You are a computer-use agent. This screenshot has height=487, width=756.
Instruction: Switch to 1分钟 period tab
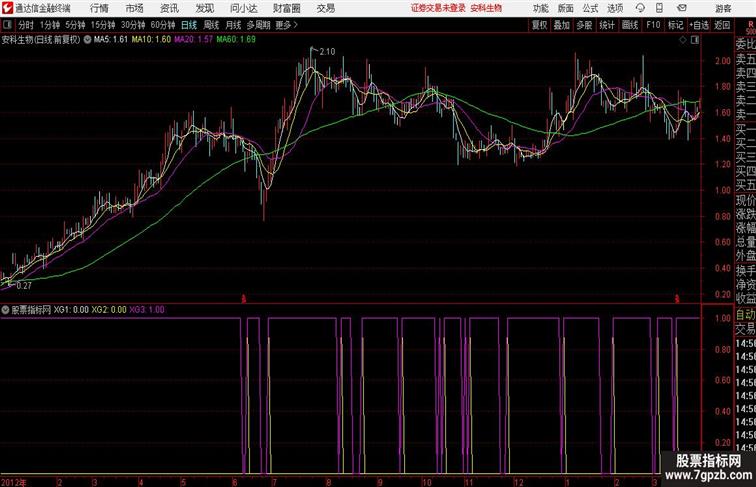(x=50, y=25)
